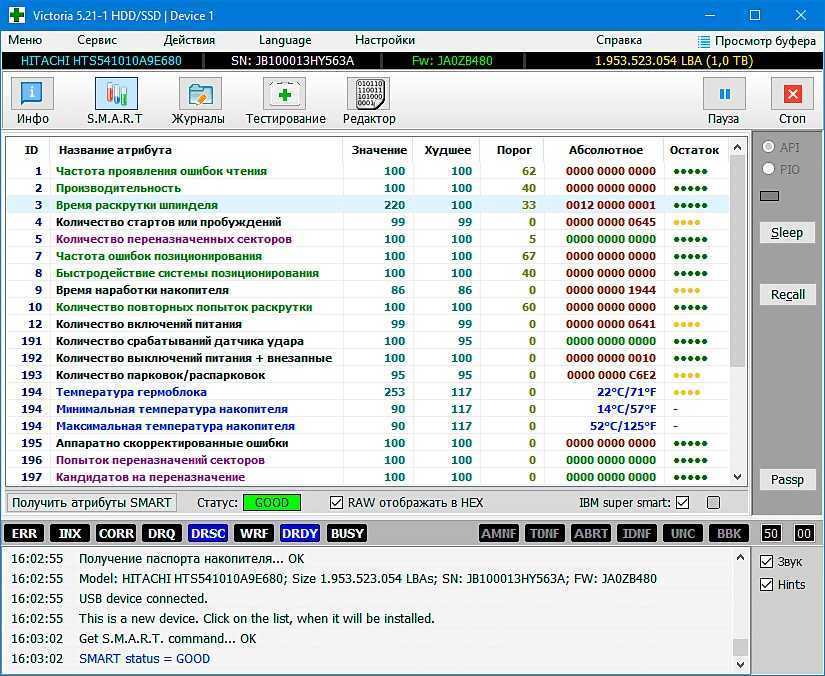
Task: Open the Редактор hex editor icon
Action: point(368,94)
